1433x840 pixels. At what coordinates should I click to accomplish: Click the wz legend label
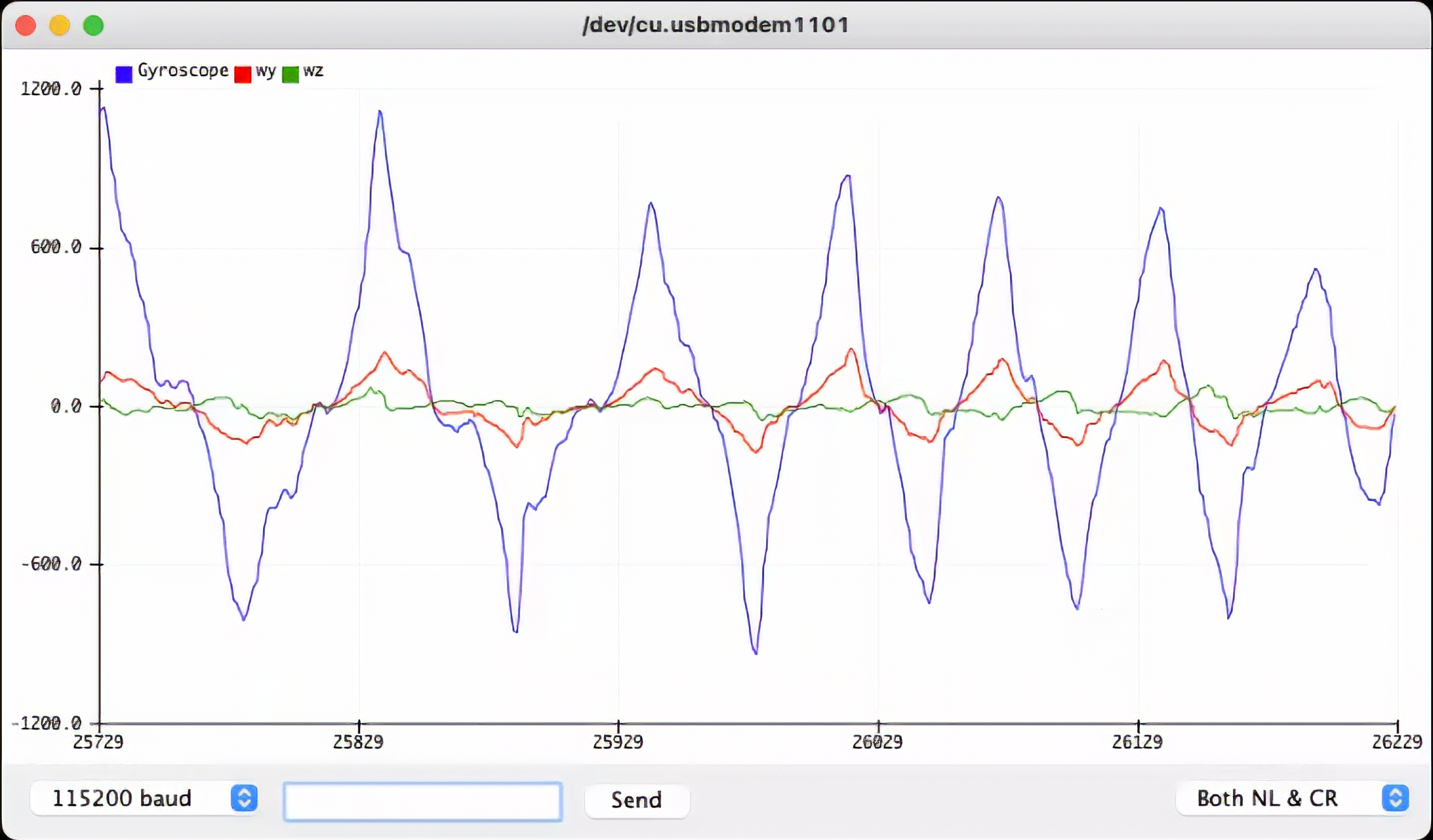[313, 70]
